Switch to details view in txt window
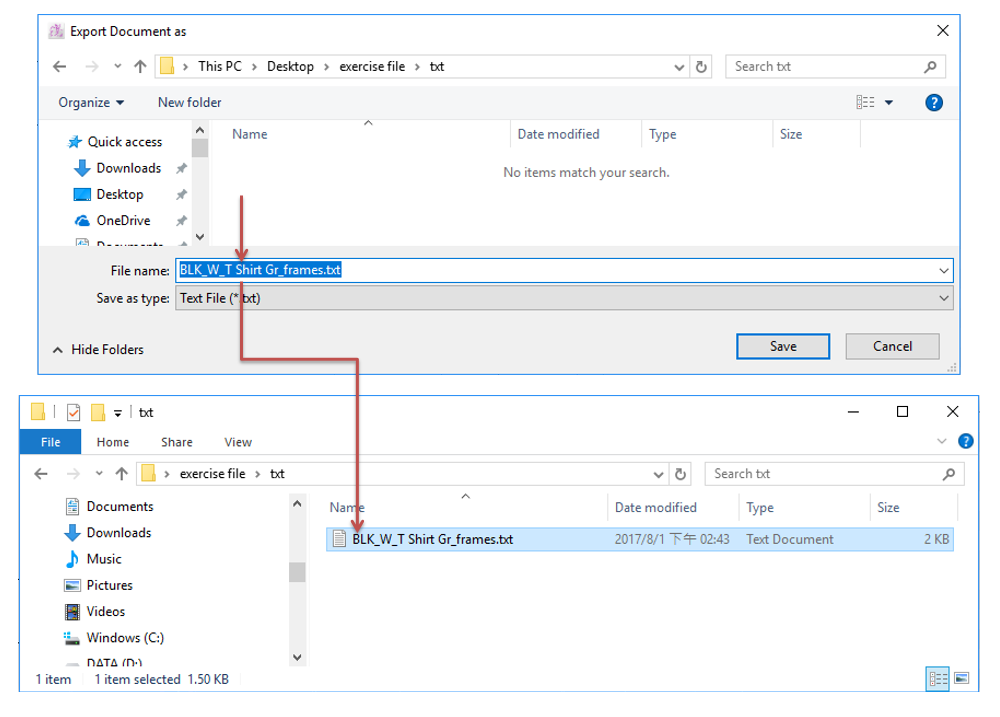The height and width of the screenshot is (717, 1000). (938, 678)
